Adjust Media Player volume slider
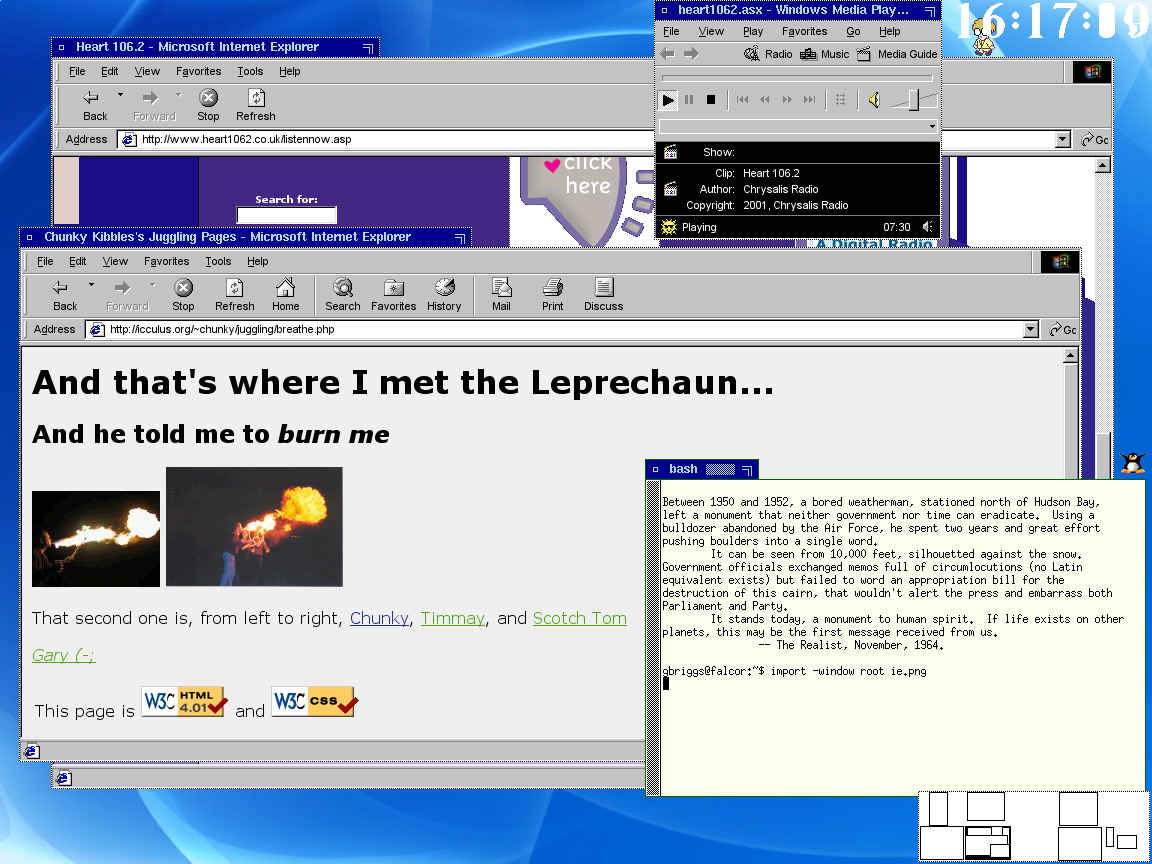 [913, 100]
